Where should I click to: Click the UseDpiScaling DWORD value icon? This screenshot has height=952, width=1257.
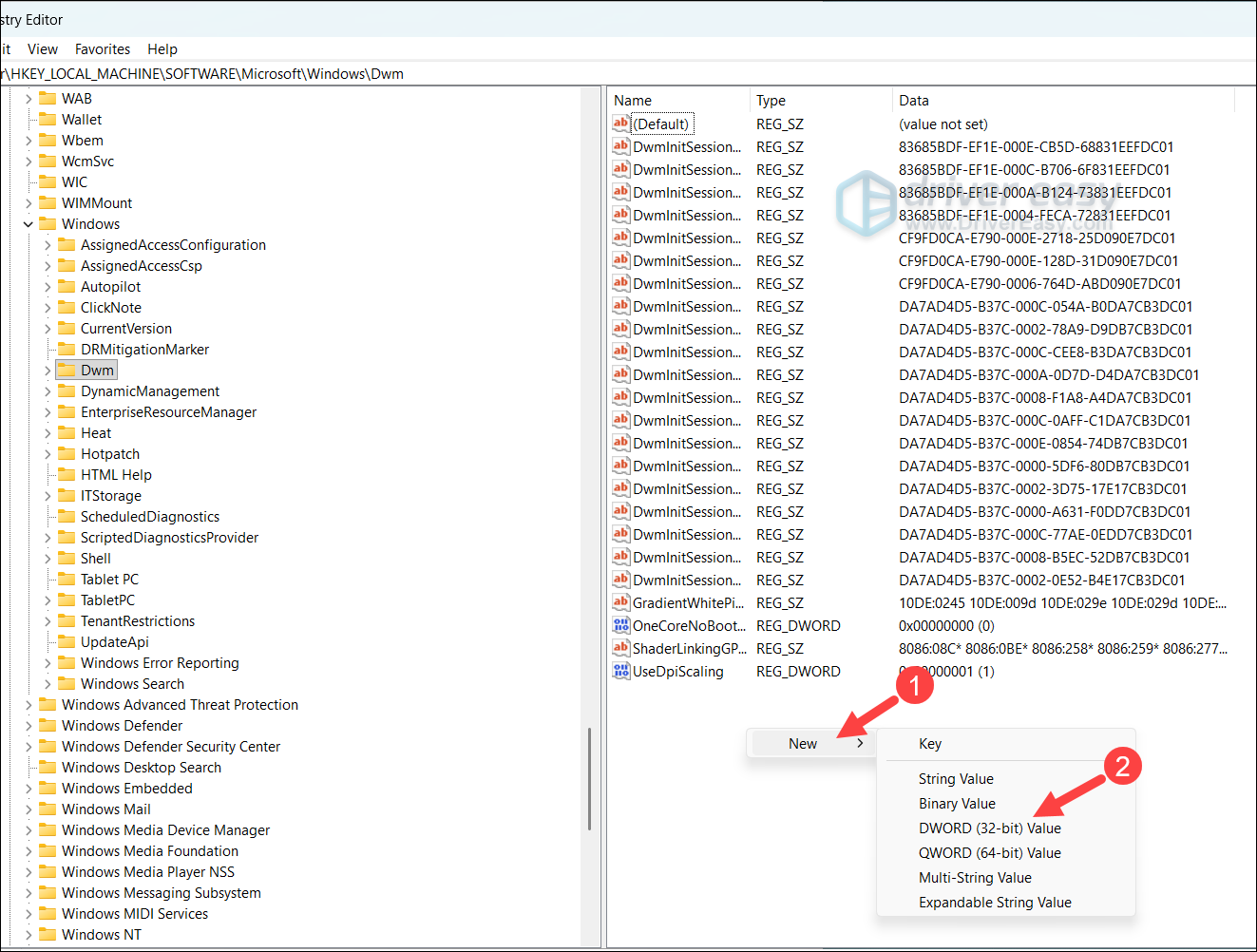(x=621, y=671)
